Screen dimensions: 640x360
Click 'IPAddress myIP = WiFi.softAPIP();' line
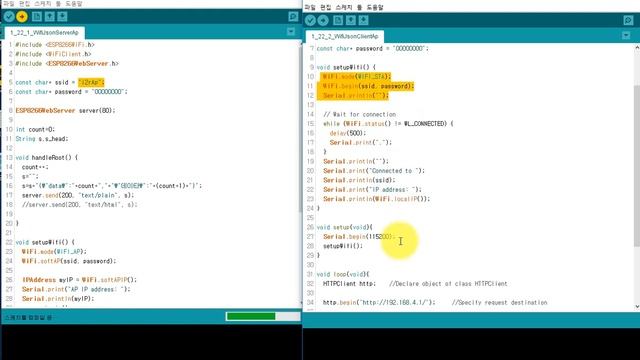[80, 280]
